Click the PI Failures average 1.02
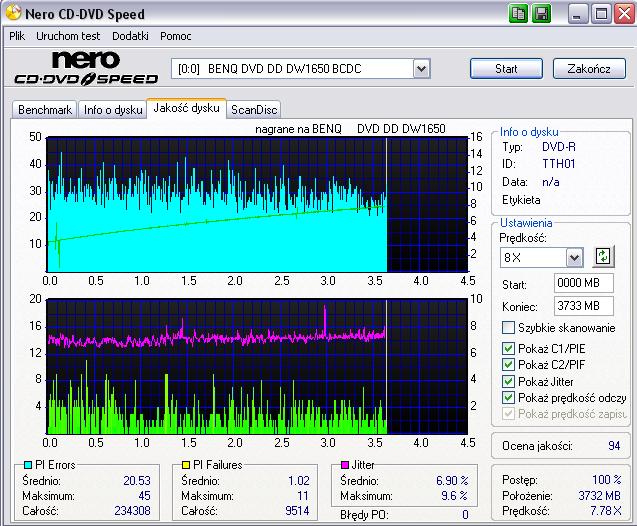Viewport: 637px width, 526px height. tap(299, 481)
